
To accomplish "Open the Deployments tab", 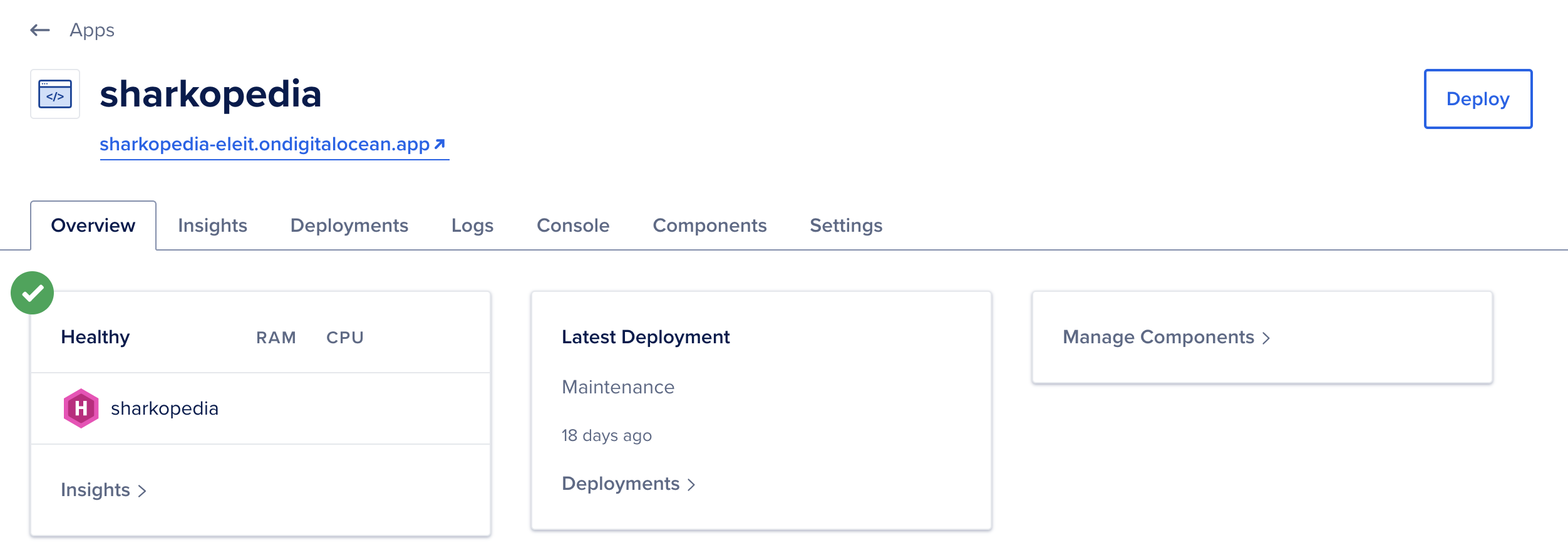I will tap(349, 226).
